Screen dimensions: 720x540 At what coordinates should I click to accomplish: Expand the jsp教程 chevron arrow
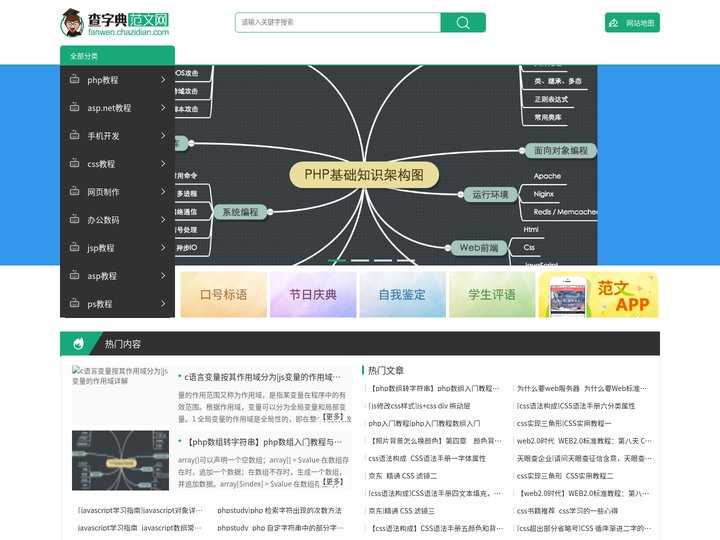(163, 248)
